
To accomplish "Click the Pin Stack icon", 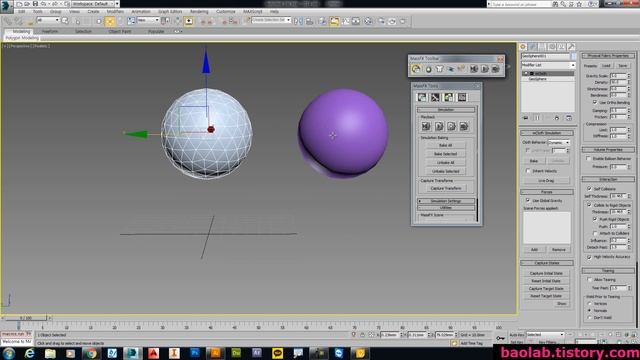I will [x=526, y=118].
